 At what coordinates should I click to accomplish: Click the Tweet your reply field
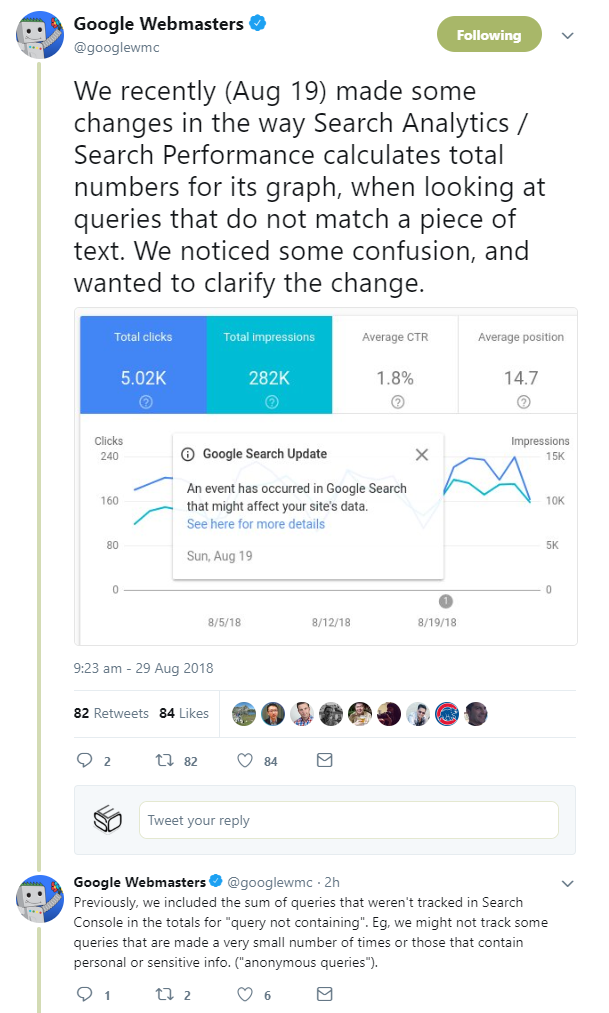(347, 820)
